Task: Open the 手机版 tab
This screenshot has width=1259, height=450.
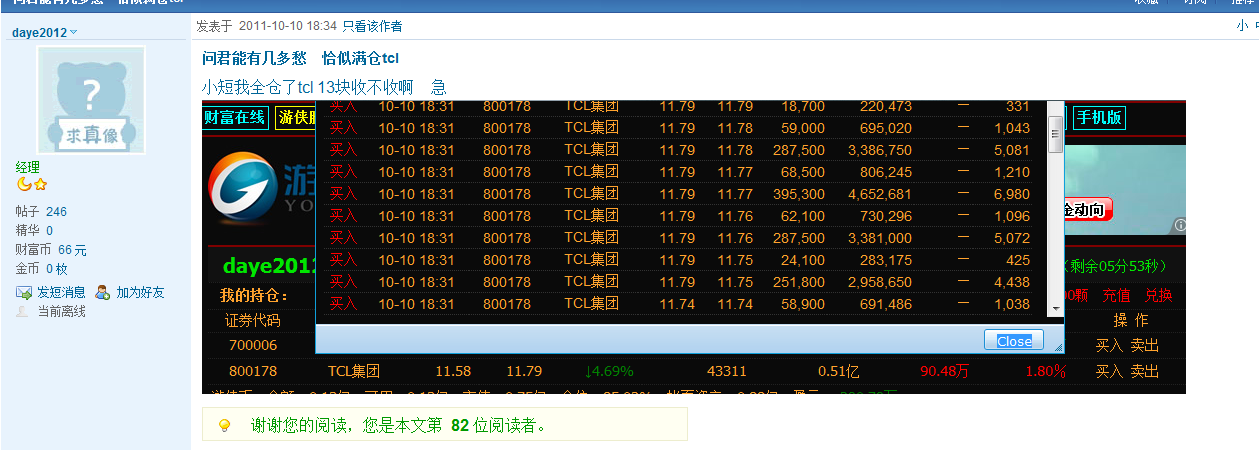Action: click(x=1099, y=118)
